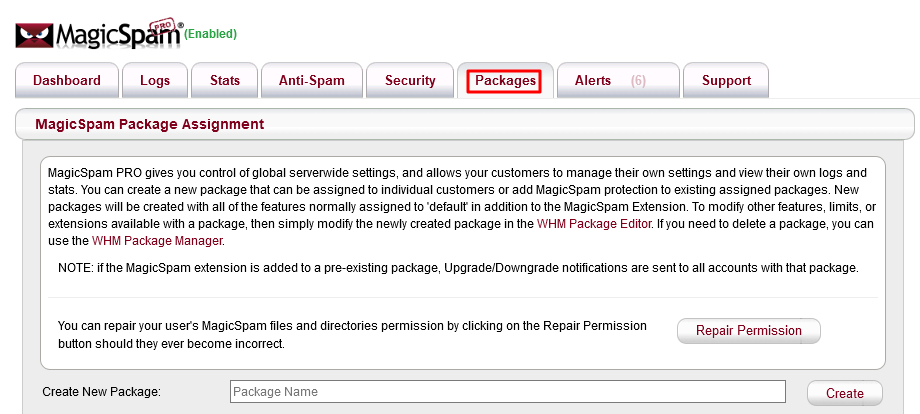Click the Create package button
This screenshot has height=414, width=920.
click(x=845, y=393)
